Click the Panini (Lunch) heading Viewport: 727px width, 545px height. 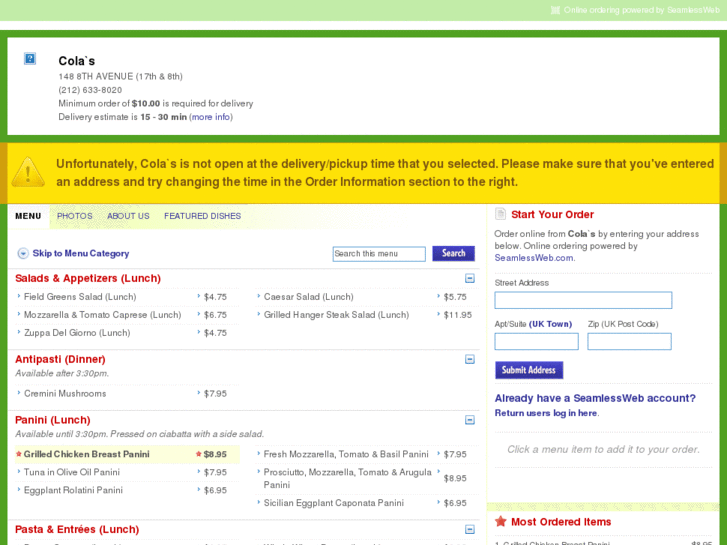52,420
